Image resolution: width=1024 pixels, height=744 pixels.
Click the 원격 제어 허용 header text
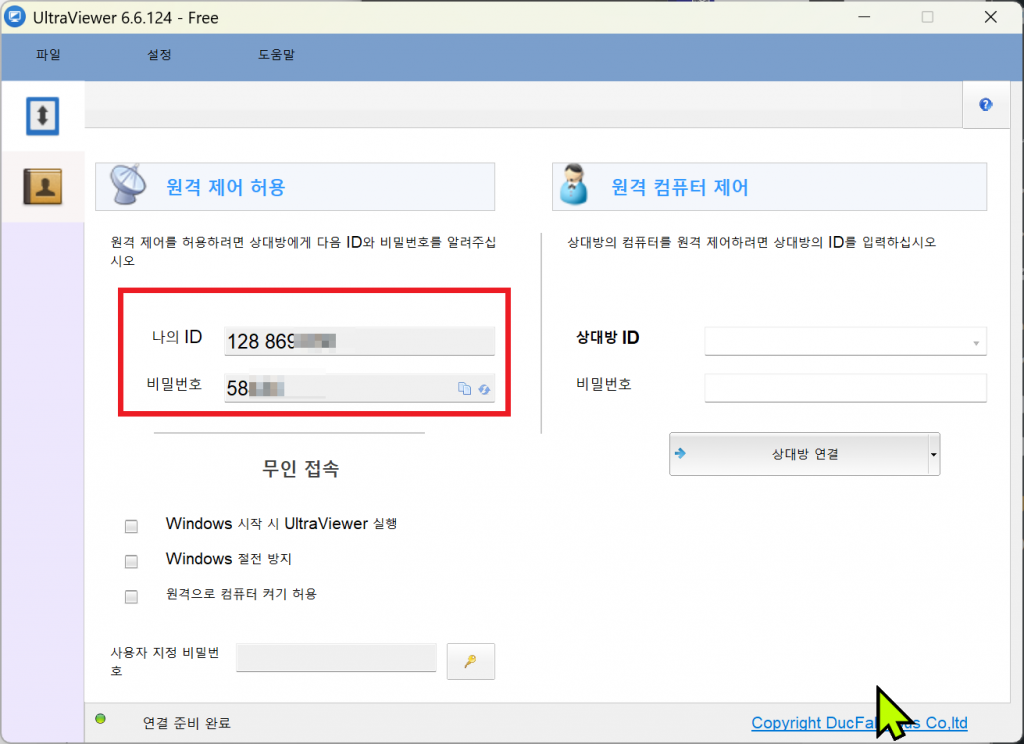[225, 187]
